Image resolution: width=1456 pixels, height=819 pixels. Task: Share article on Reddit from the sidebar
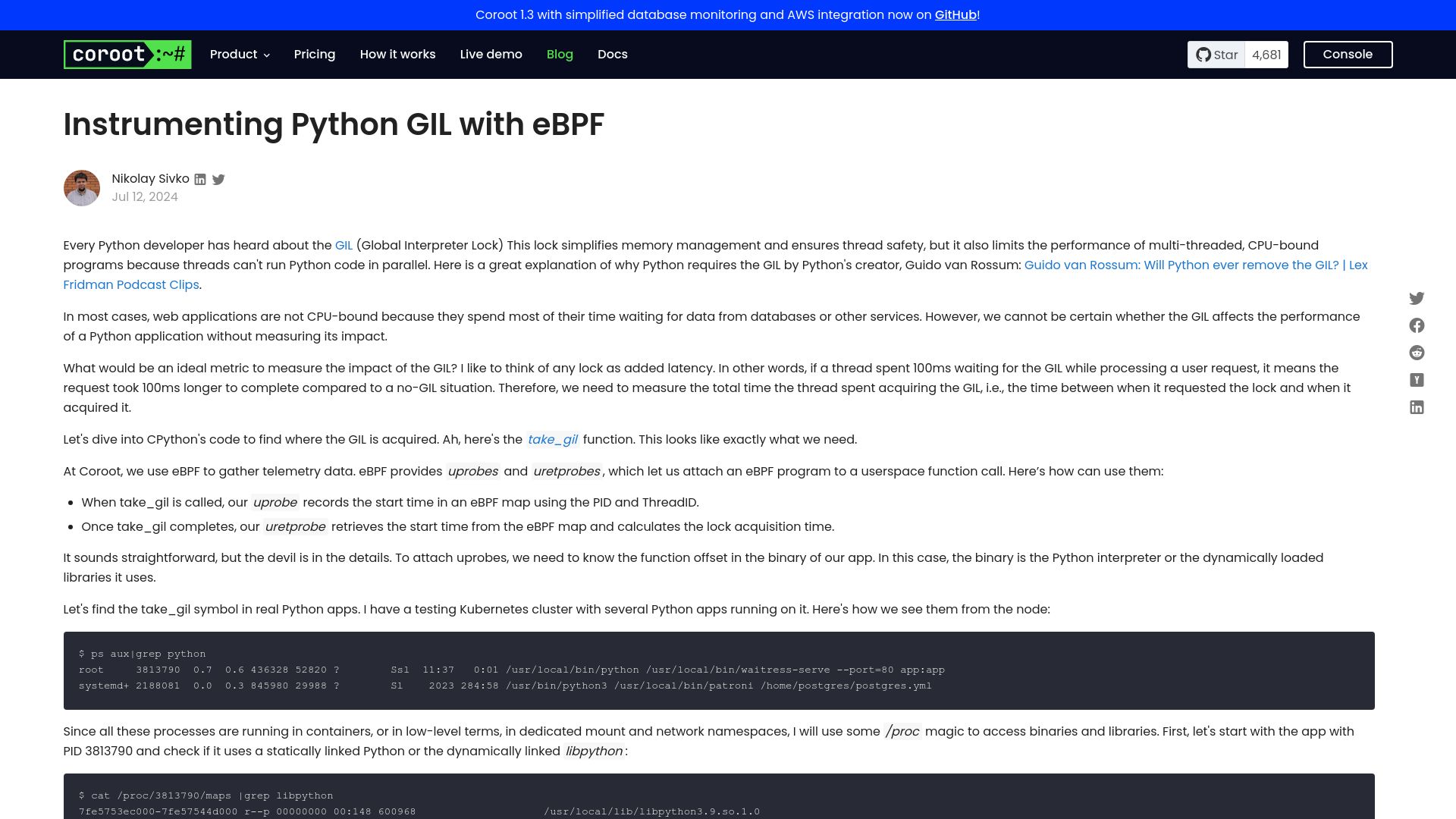[x=1417, y=353]
